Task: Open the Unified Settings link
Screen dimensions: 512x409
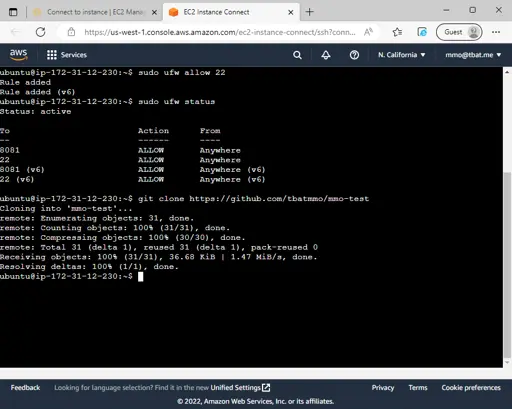Action: click(x=240, y=388)
